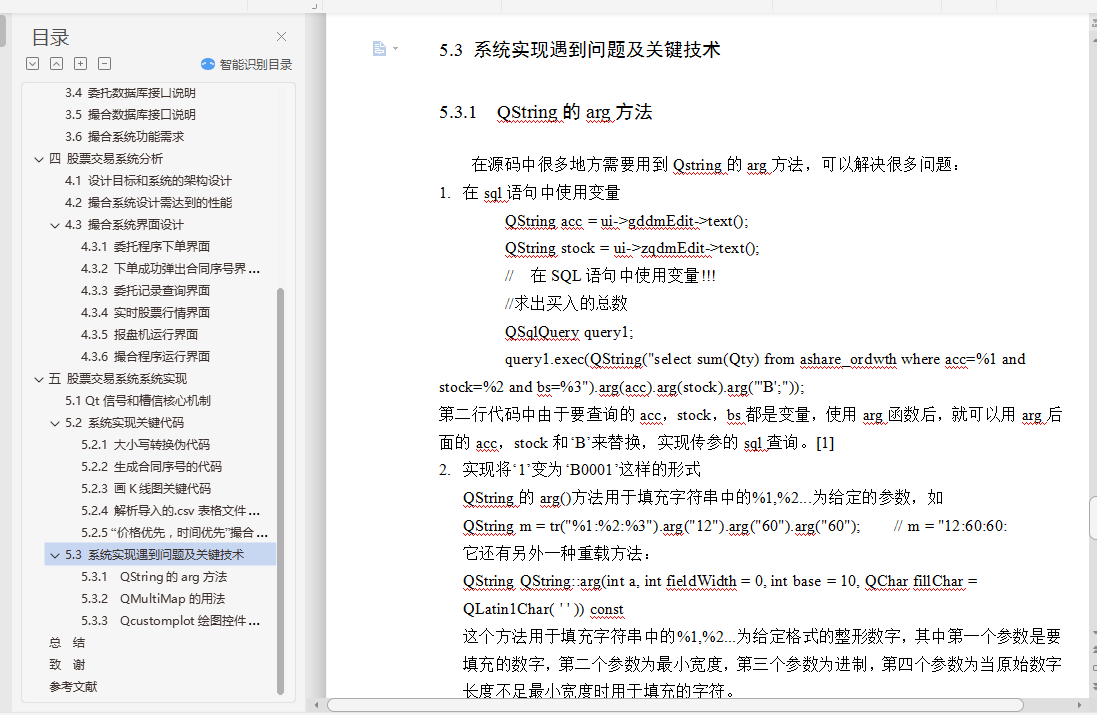Select outline entry 4.3 撮合系统界面设计

[x=125, y=225]
